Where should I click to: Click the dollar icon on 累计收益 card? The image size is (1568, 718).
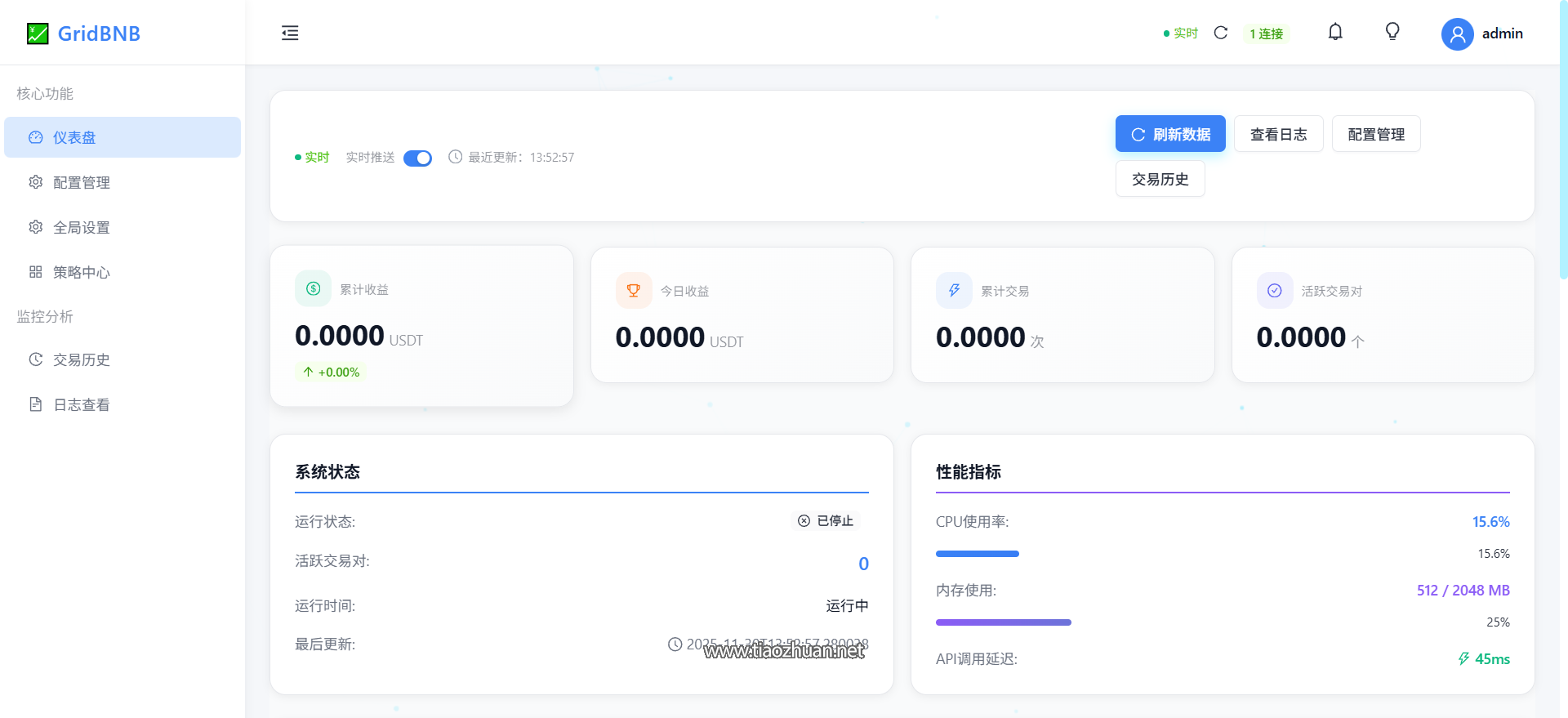(313, 288)
